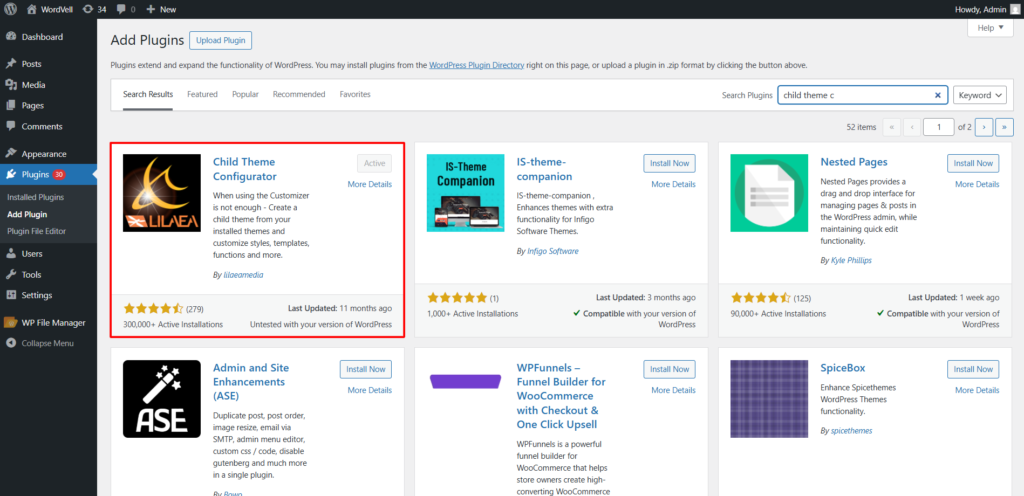Install the SpiceBox plugin

(973, 369)
